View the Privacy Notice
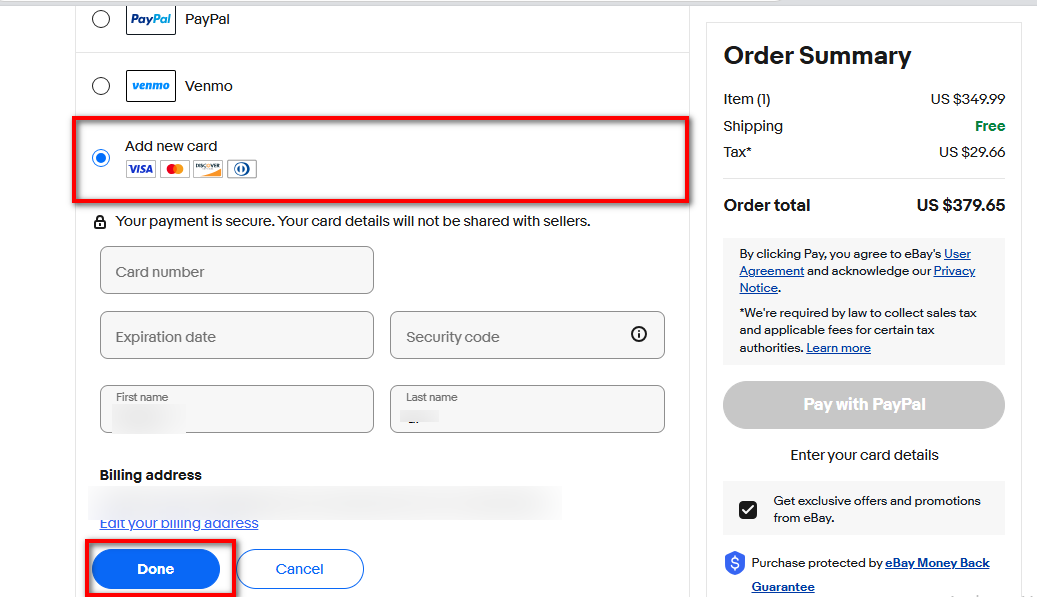Viewport: 1037px width, 597px height. click(x=954, y=270)
